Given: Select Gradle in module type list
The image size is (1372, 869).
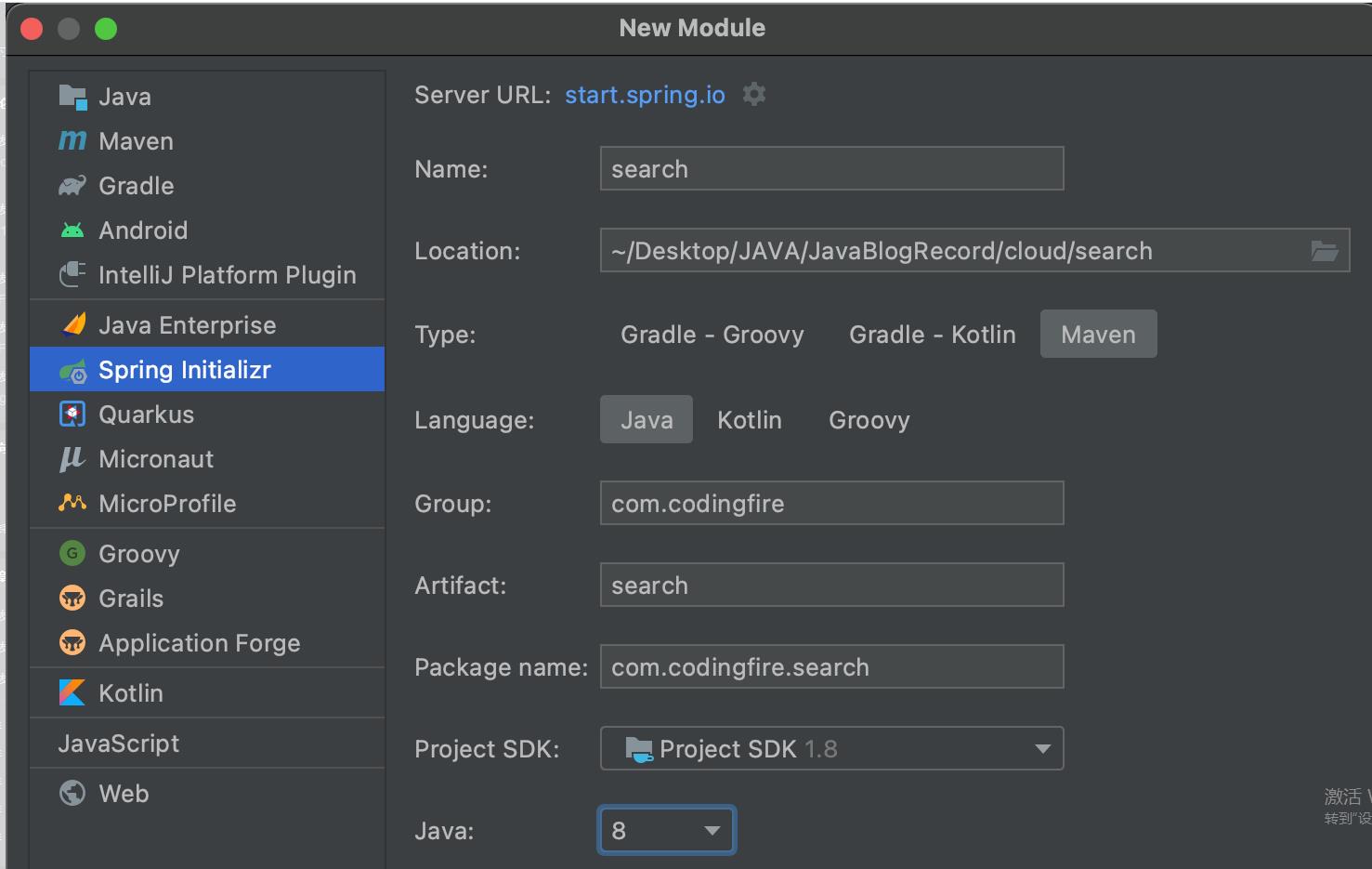Looking at the screenshot, I should [x=207, y=185].
